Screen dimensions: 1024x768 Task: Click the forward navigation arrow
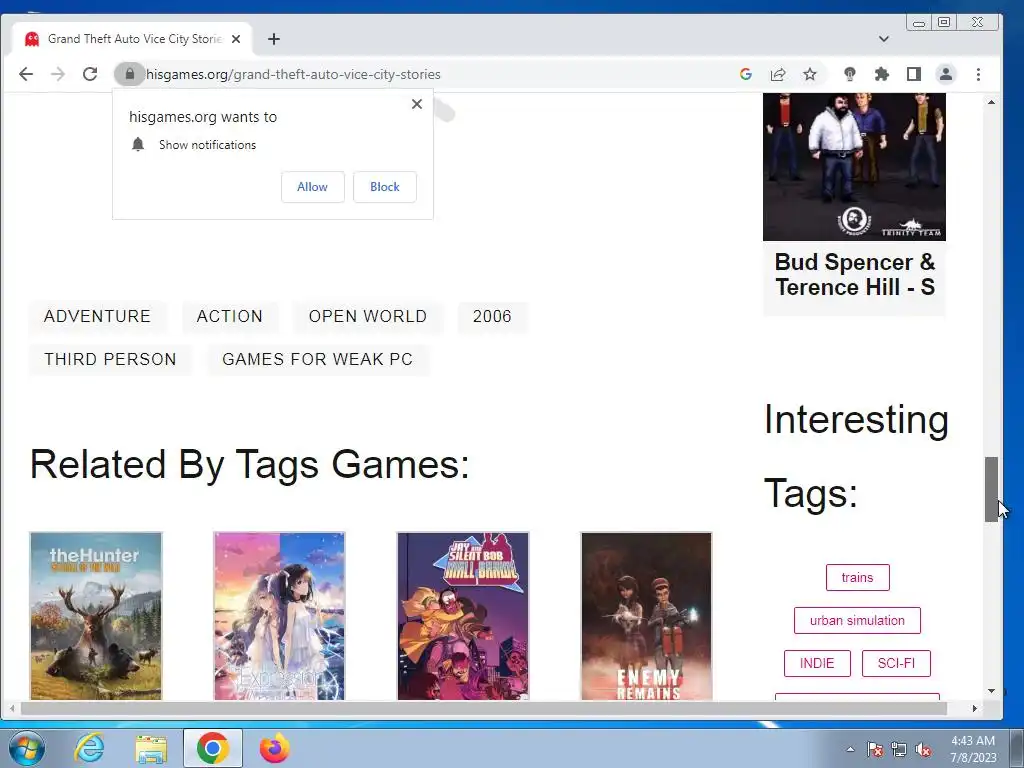tap(58, 74)
